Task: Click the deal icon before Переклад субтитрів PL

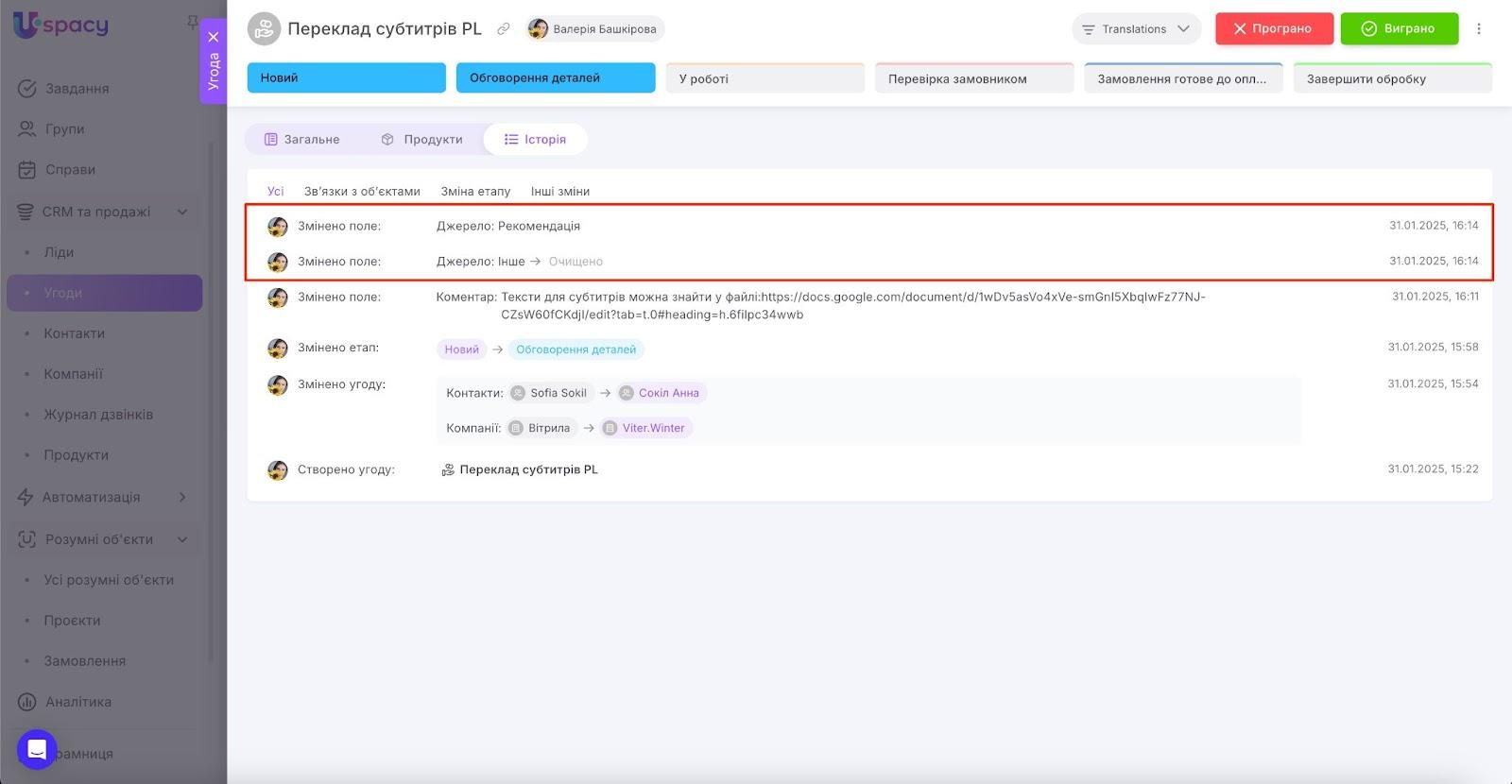Action: click(448, 469)
